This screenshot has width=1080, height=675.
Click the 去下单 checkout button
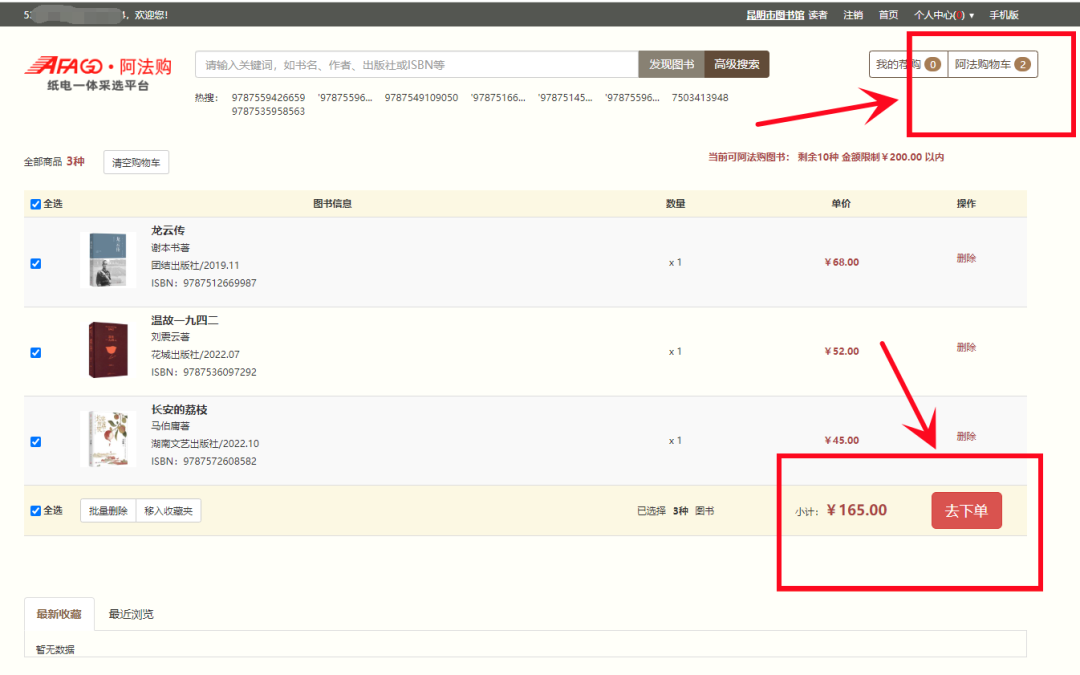click(966, 511)
